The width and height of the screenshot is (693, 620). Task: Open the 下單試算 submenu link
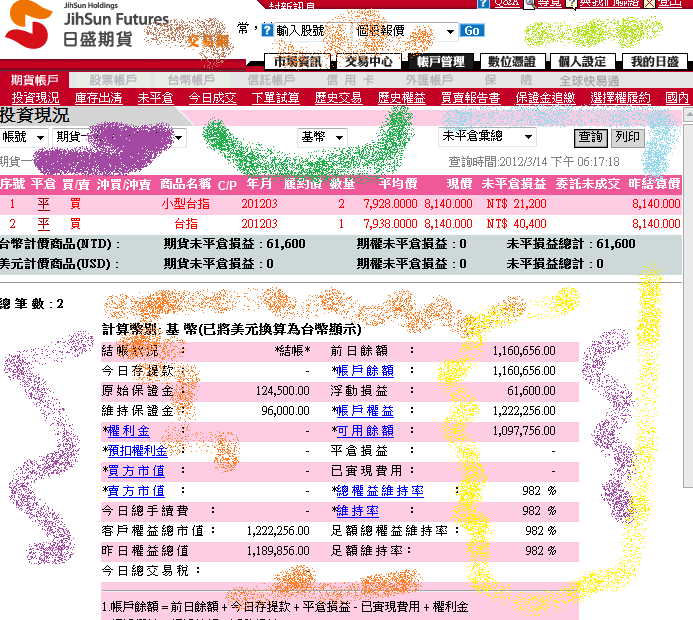tap(275, 98)
